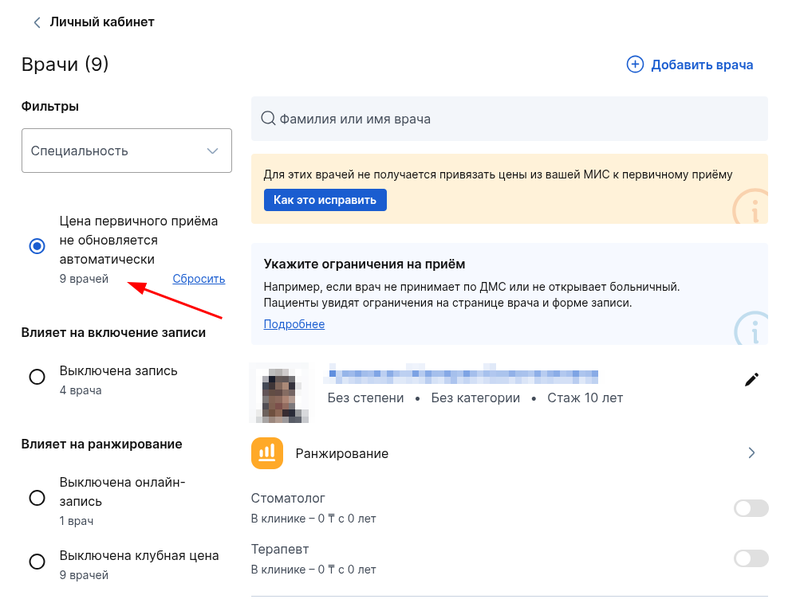Expand the Ранжирование row chevron
800x603 pixels.
(752, 453)
